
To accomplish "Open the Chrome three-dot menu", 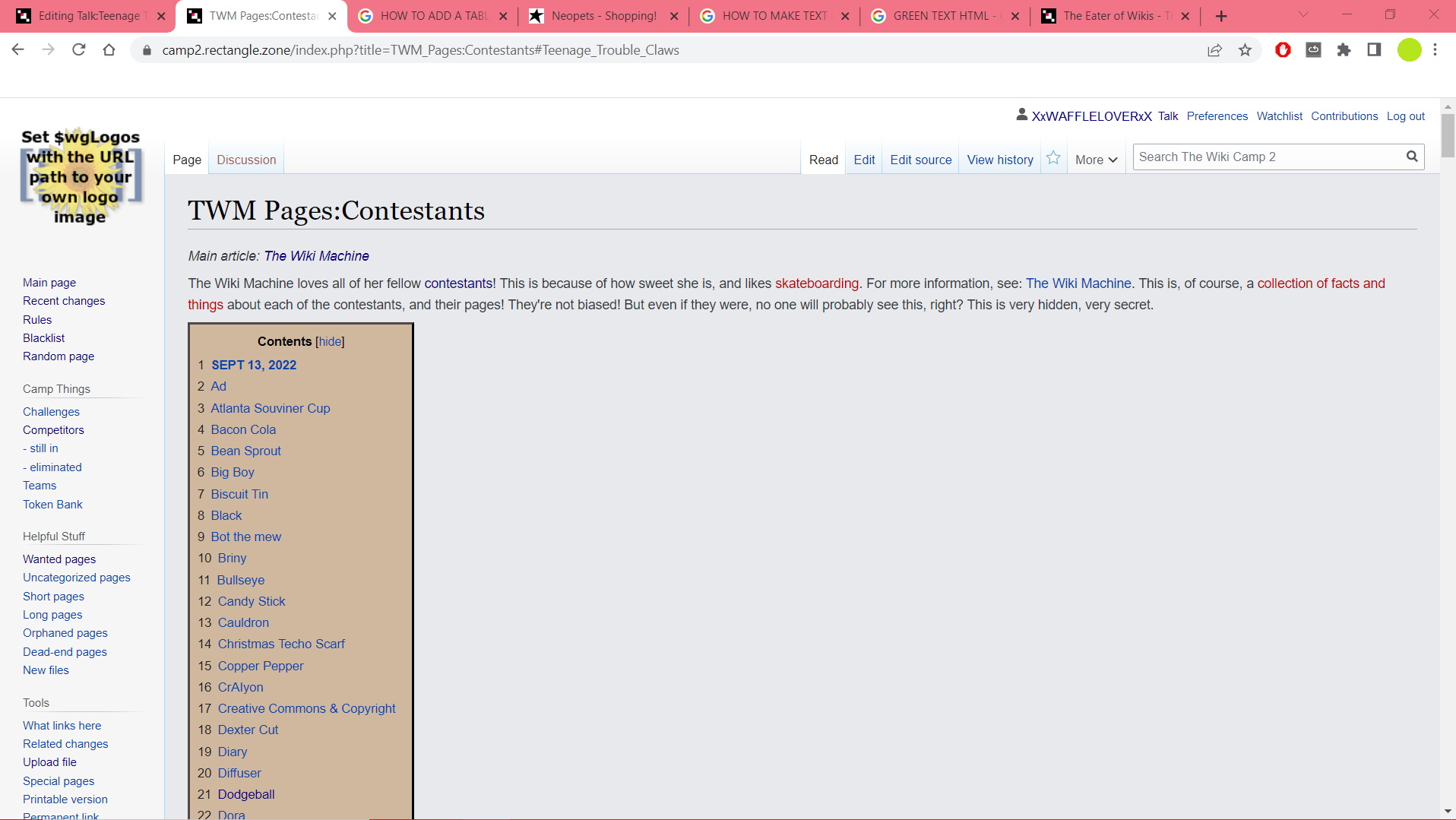I will pyautogui.click(x=1435, y=50).
